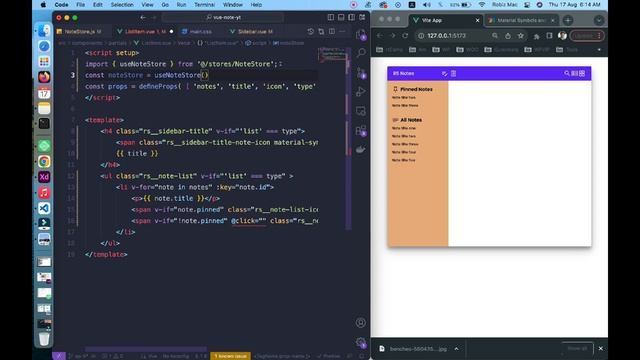Open the download item options chevron
640x360 pixels.
coord(456,349)
